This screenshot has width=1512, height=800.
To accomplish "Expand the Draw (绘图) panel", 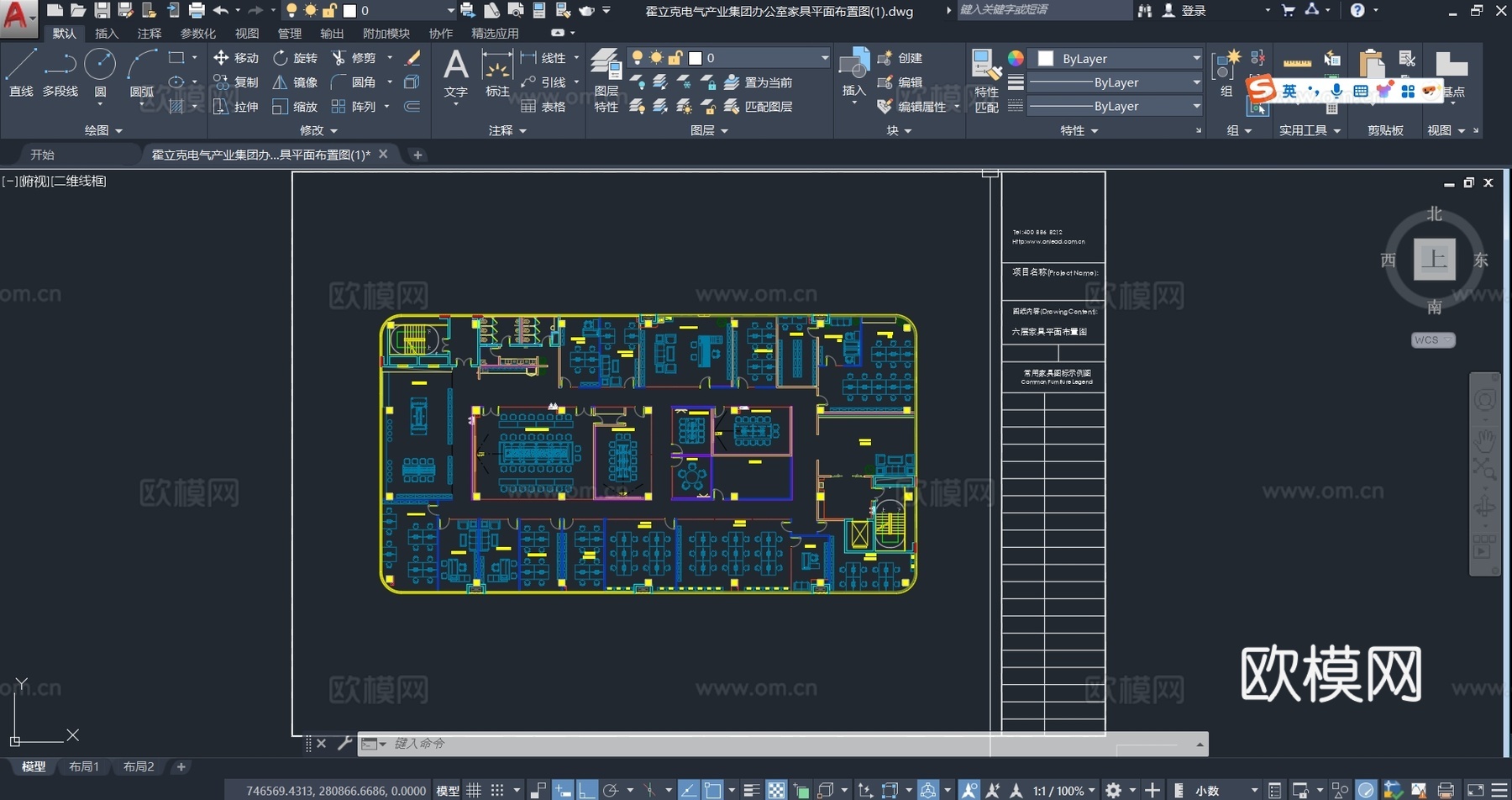I will (103, 130).
